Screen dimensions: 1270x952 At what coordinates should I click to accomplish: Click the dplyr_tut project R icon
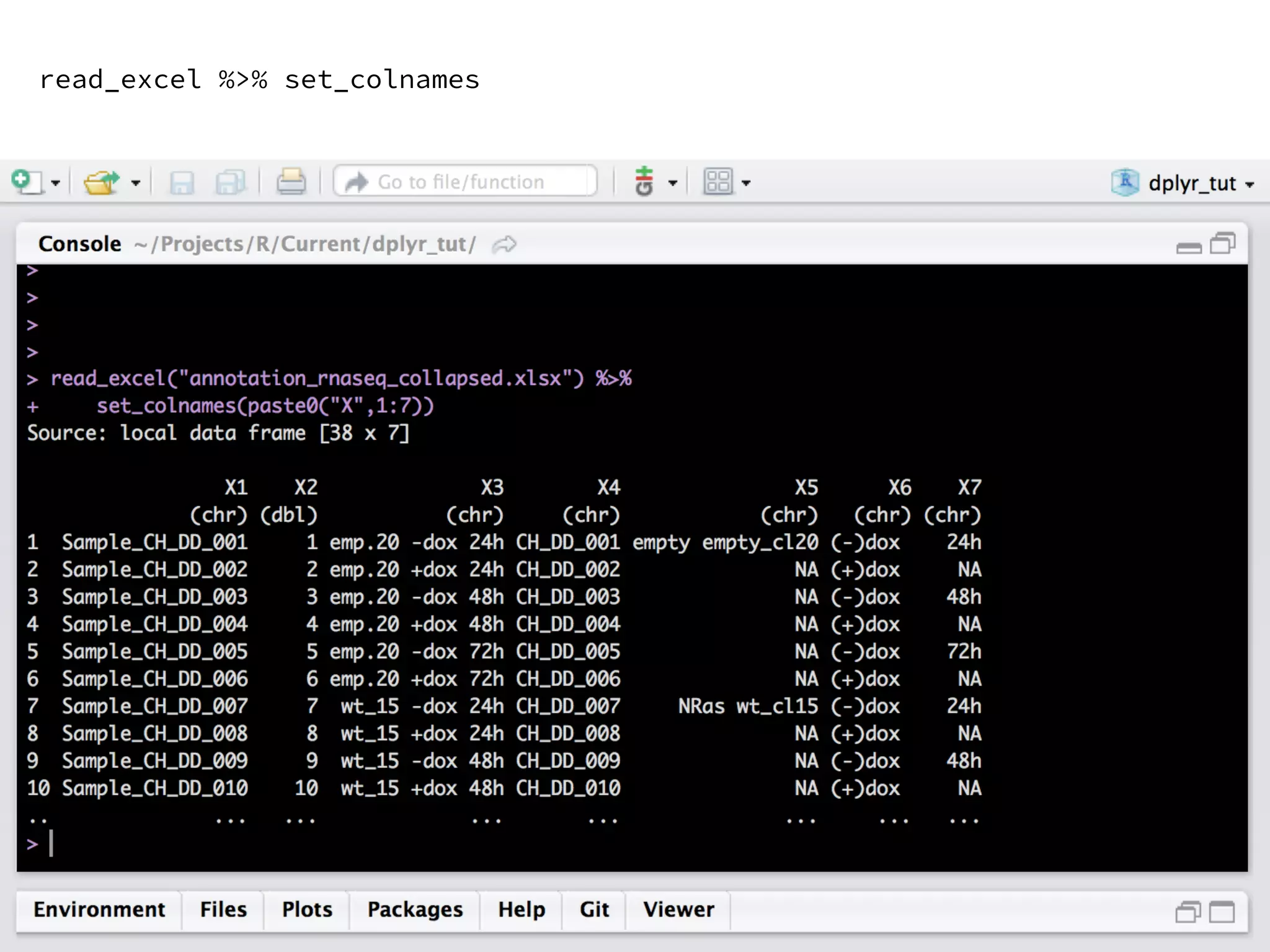[x=1125, y=182]
